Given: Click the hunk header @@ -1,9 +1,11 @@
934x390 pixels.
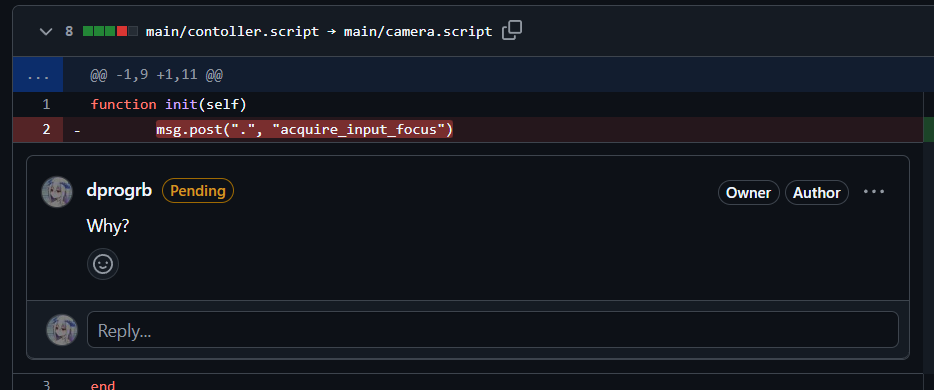Looking at the screenshot, I should 157,75.
